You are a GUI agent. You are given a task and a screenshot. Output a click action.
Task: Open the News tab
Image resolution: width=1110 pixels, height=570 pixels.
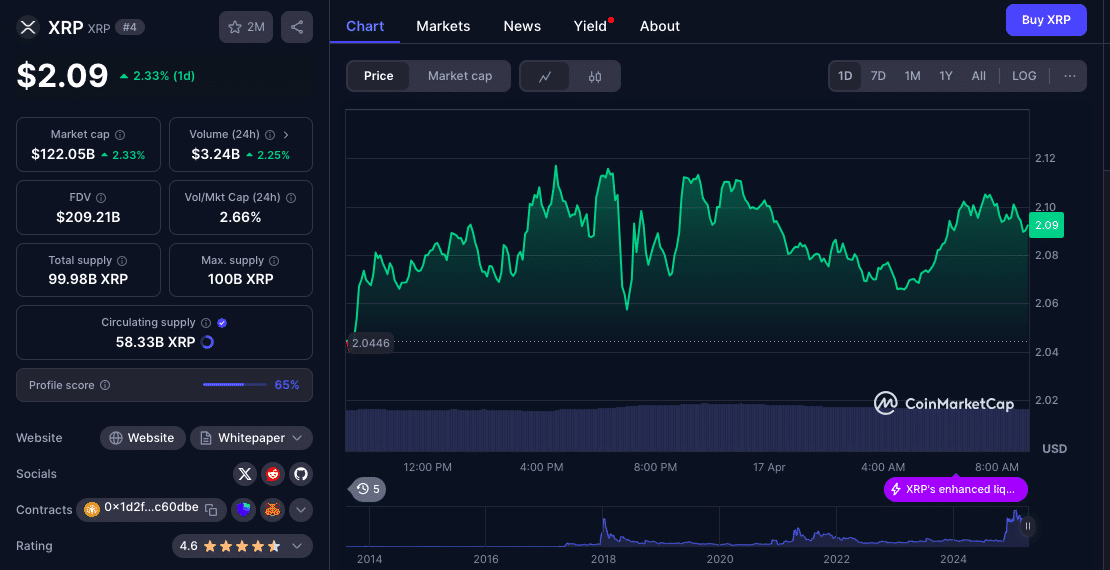pyautogui.click(x=522, y=26)
